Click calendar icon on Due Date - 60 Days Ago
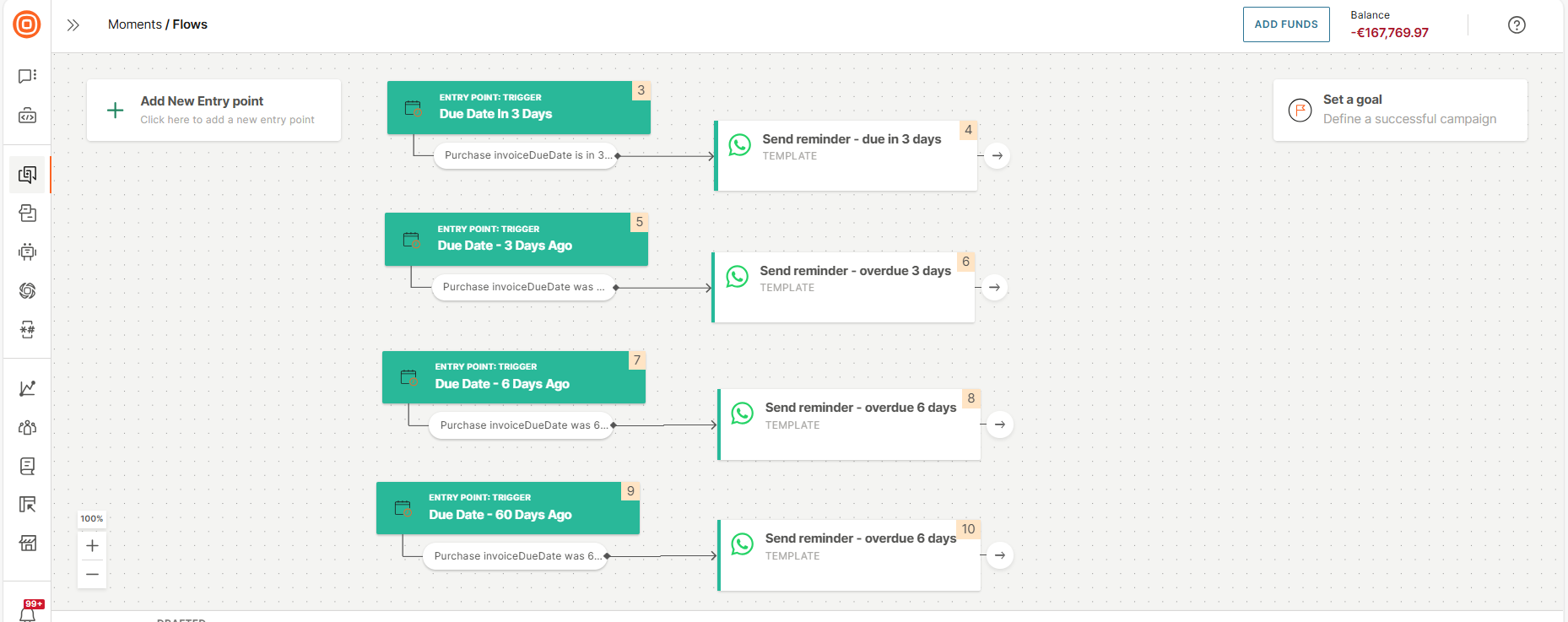The image size is (1568, 622). pos(403,508)
